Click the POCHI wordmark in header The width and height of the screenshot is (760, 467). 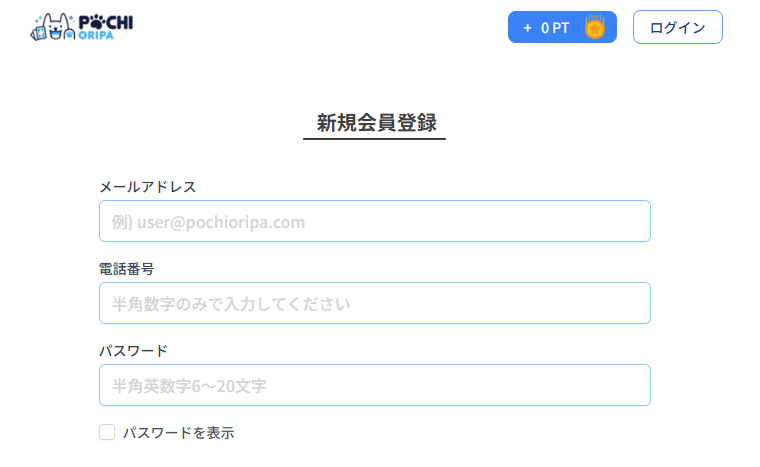click(x=106, y=22)
